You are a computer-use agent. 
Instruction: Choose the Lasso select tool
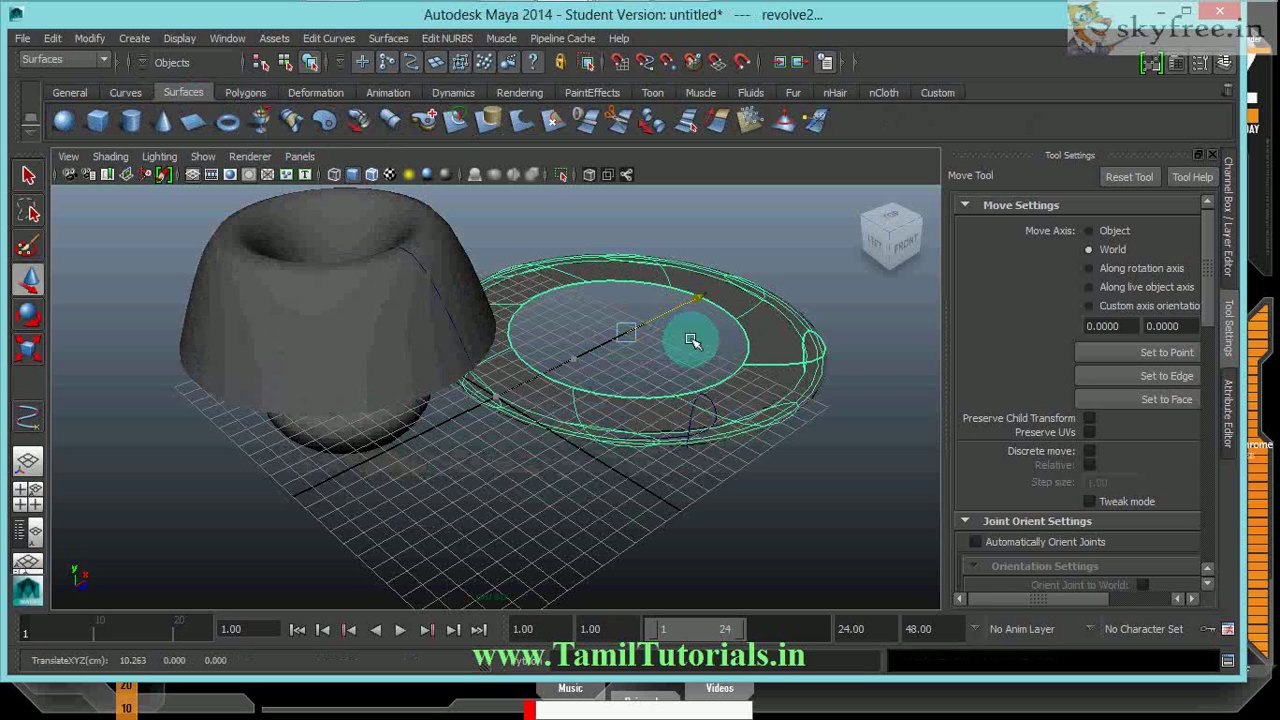click(28, 211)
